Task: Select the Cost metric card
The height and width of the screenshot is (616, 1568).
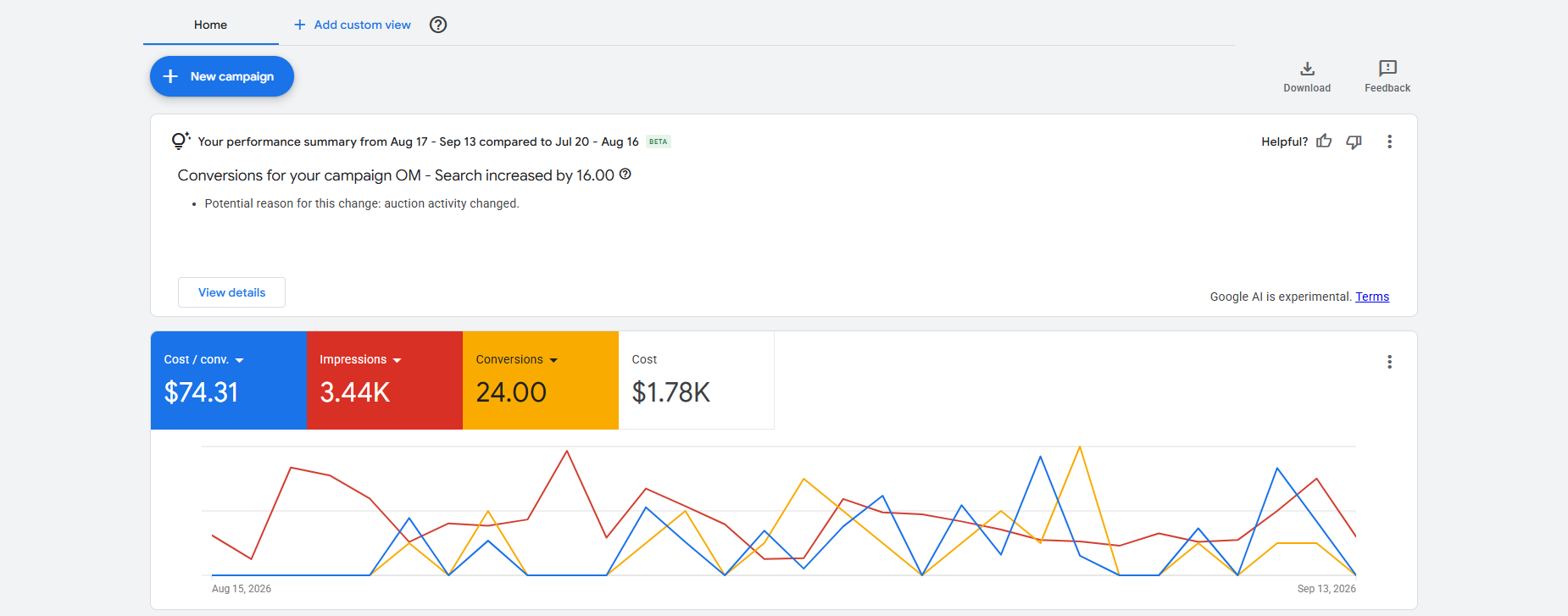Action: coord(696,380)
